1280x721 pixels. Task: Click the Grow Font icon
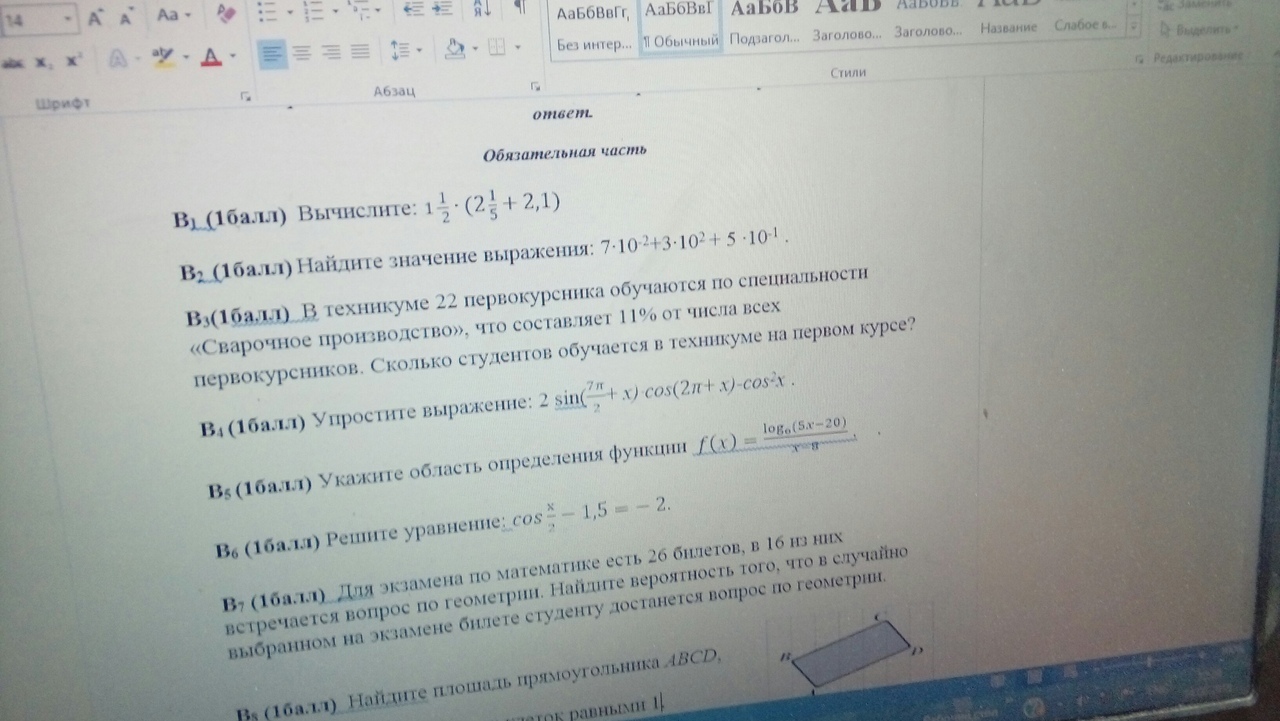(93, 17)
